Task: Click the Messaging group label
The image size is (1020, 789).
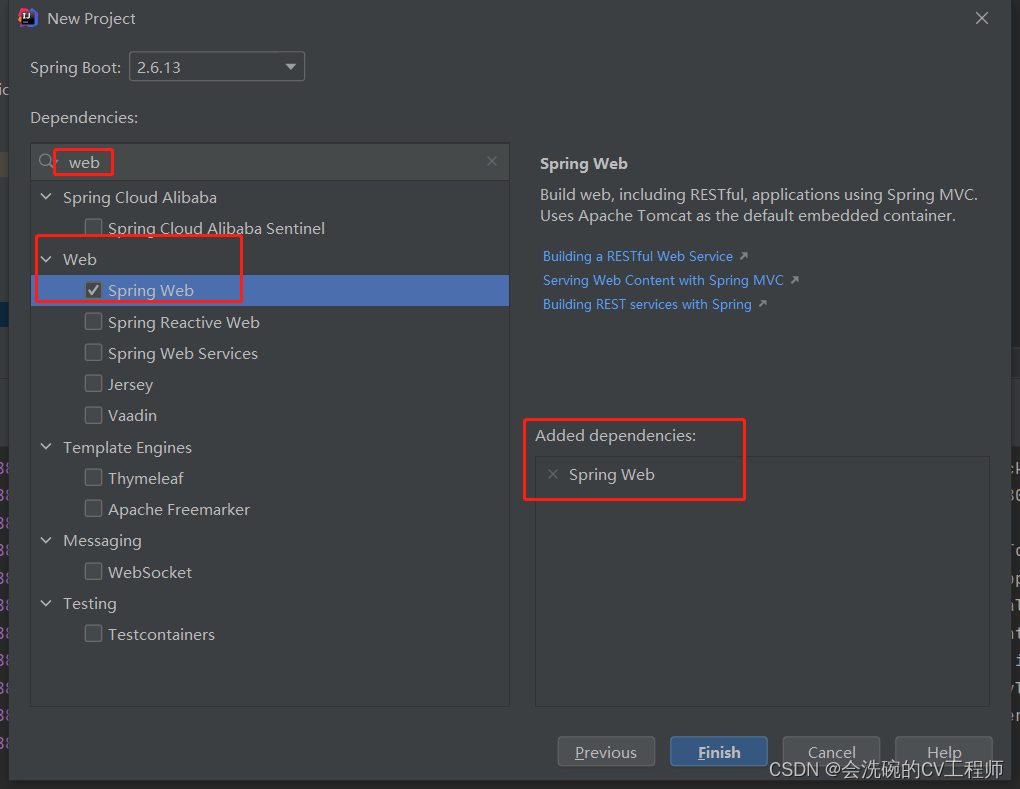Action: tap(102, 541)
